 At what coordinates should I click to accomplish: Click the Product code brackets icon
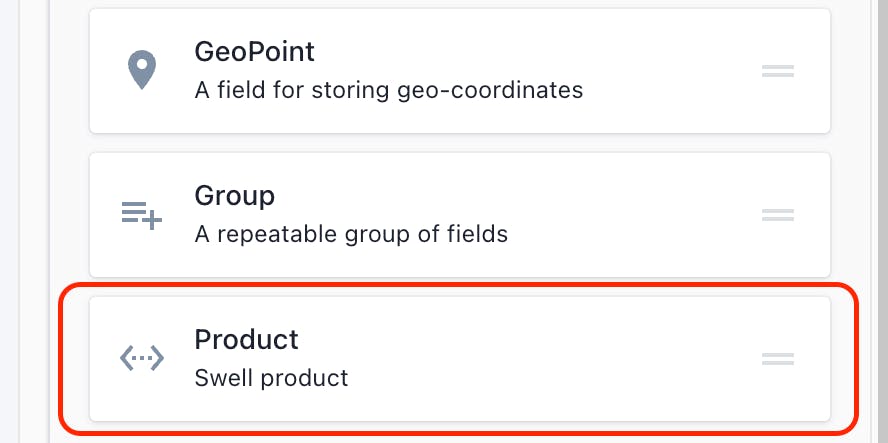142,358
